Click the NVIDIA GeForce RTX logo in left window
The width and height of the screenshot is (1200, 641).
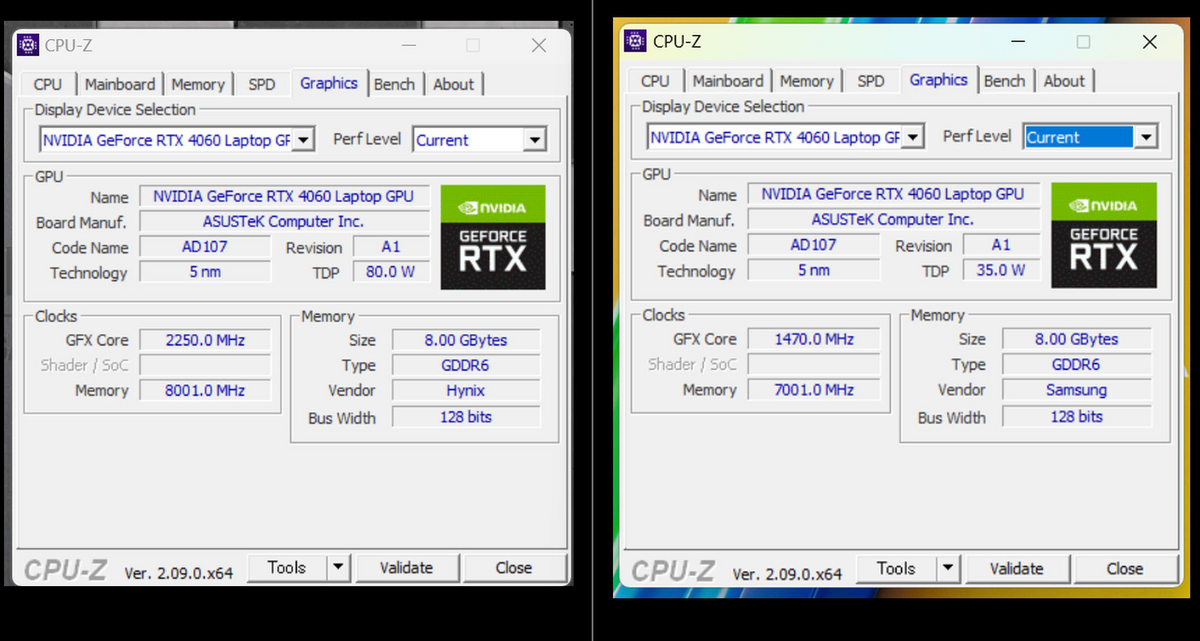tap(492, 236)
